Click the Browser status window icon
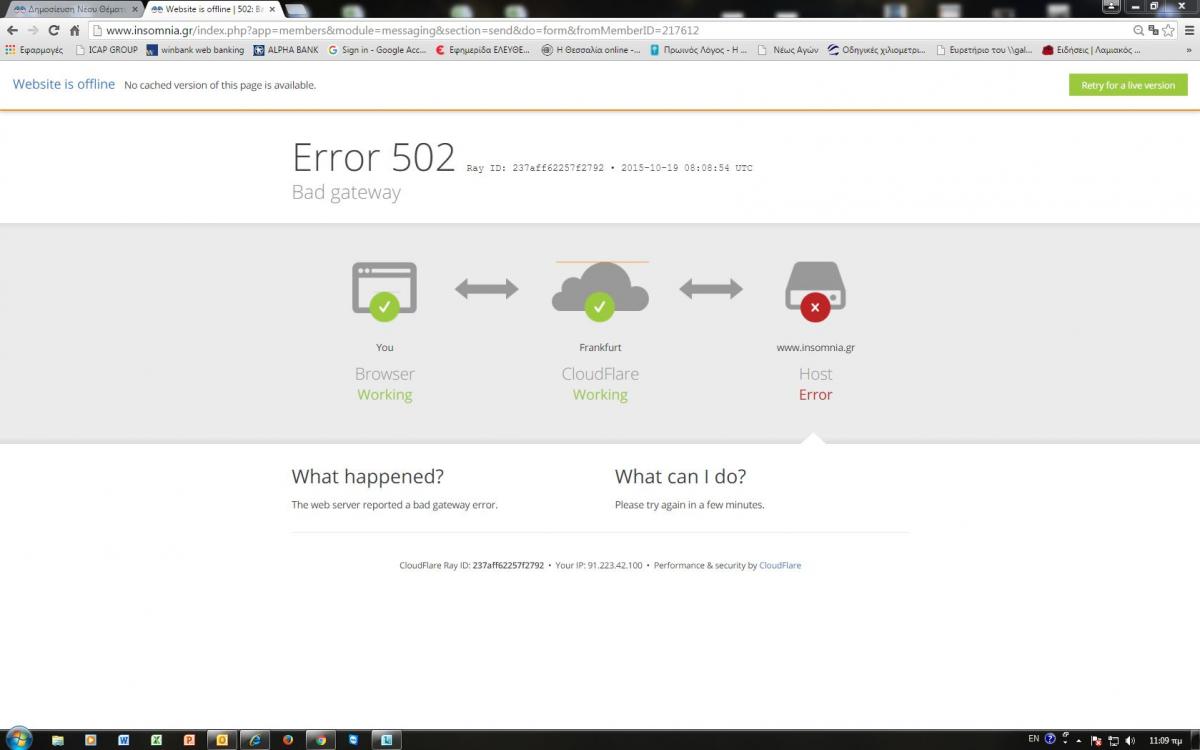Image resolution: width=1200 pixels, height=750 pixels. (384, 290)
